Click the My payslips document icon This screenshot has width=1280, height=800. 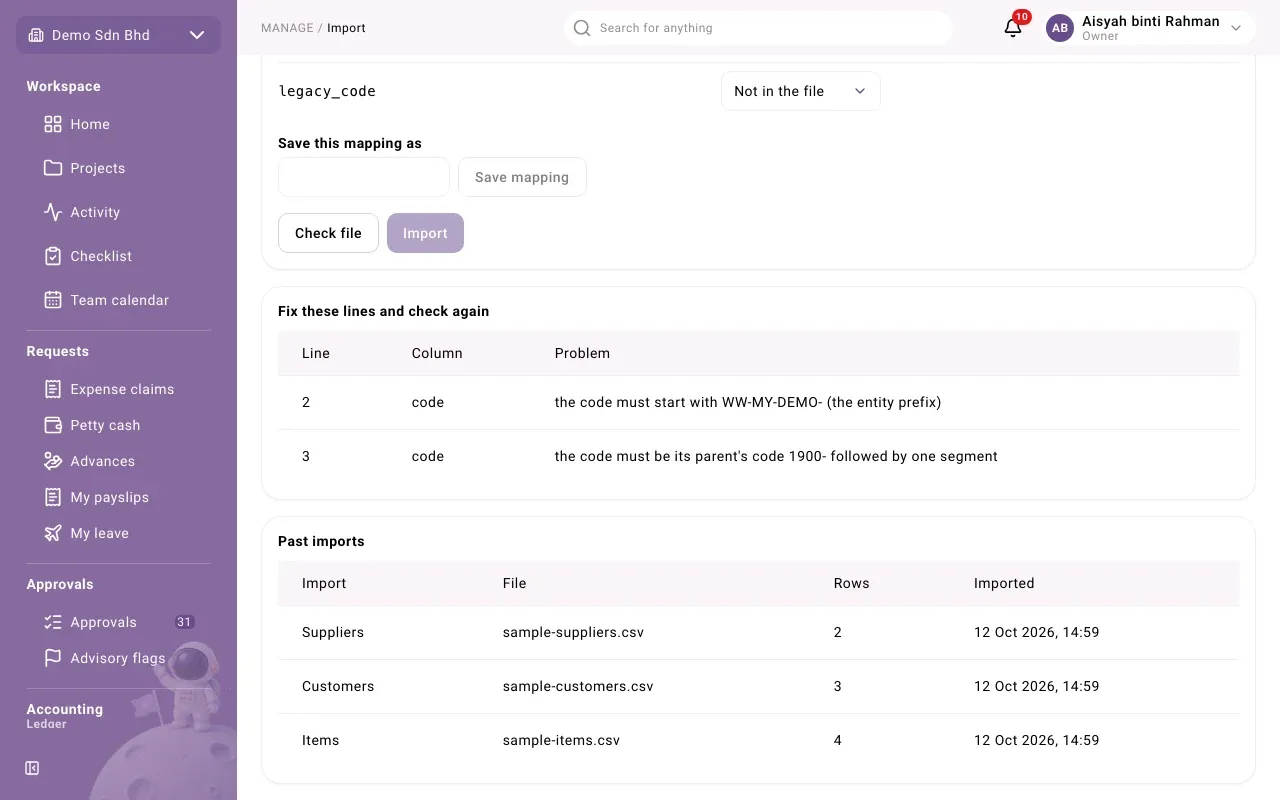(x=53, y=497)
